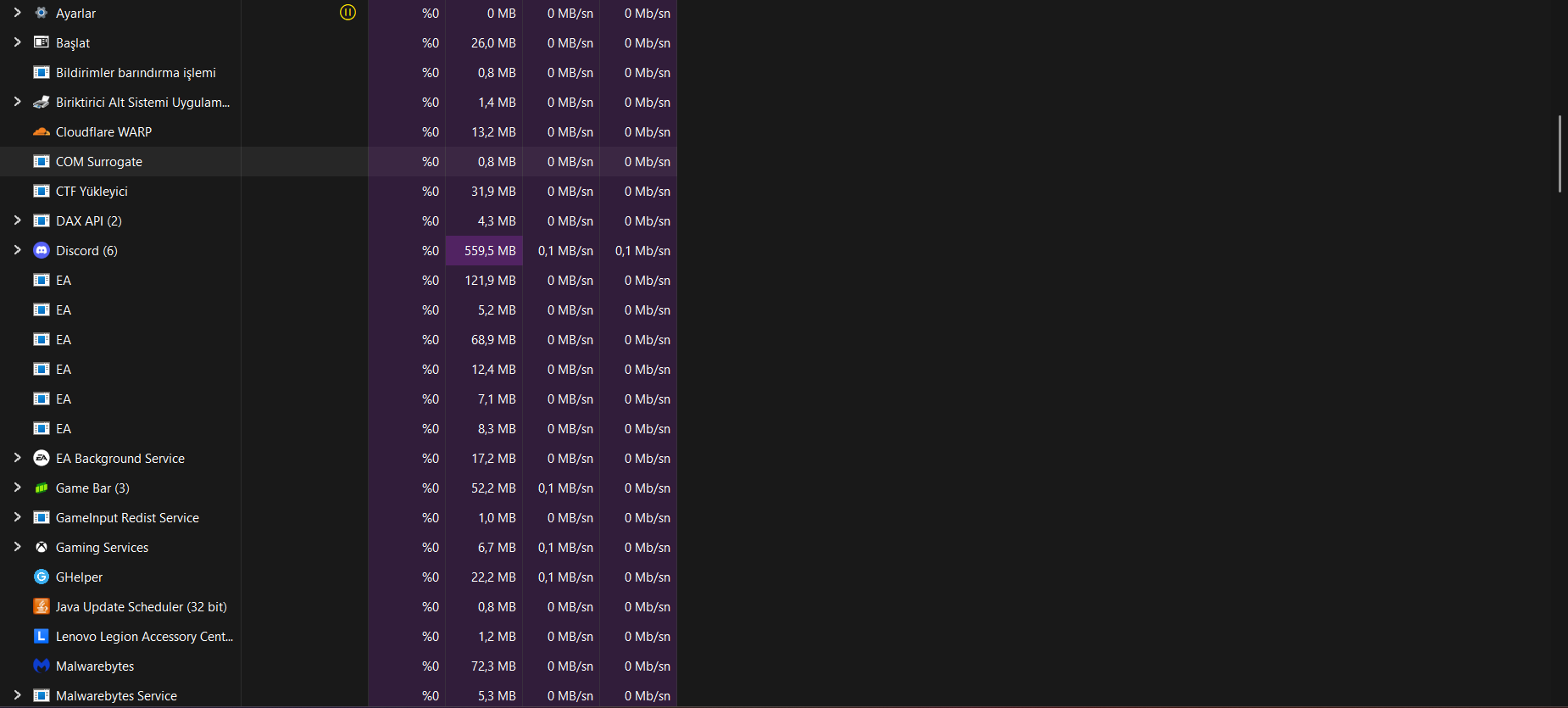Select the 'Cloudflare WARP' process name

103,132
